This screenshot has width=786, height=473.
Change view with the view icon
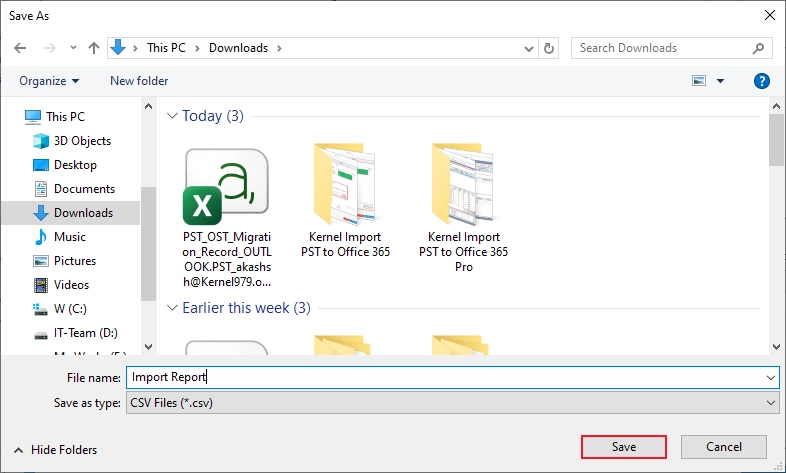(699, 81)
